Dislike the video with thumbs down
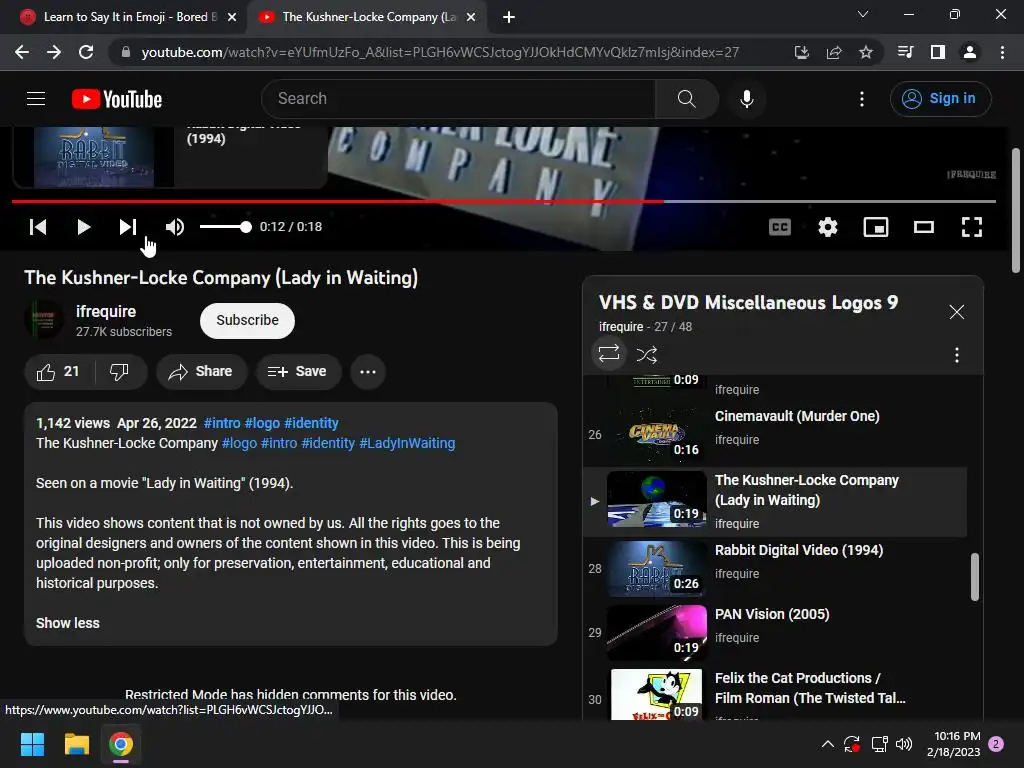The width and height of the screenshot is (1024, 768). tap(120, 372)
